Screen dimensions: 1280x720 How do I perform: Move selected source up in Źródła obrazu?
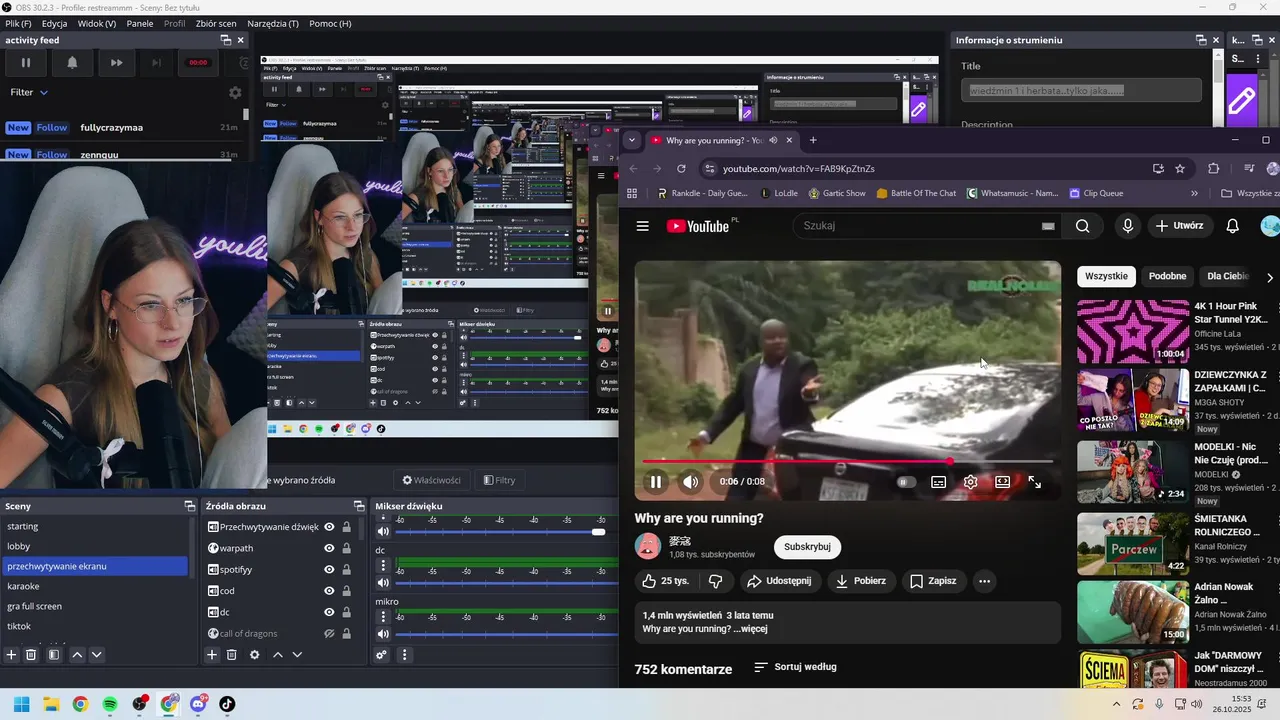click(278, 655)
